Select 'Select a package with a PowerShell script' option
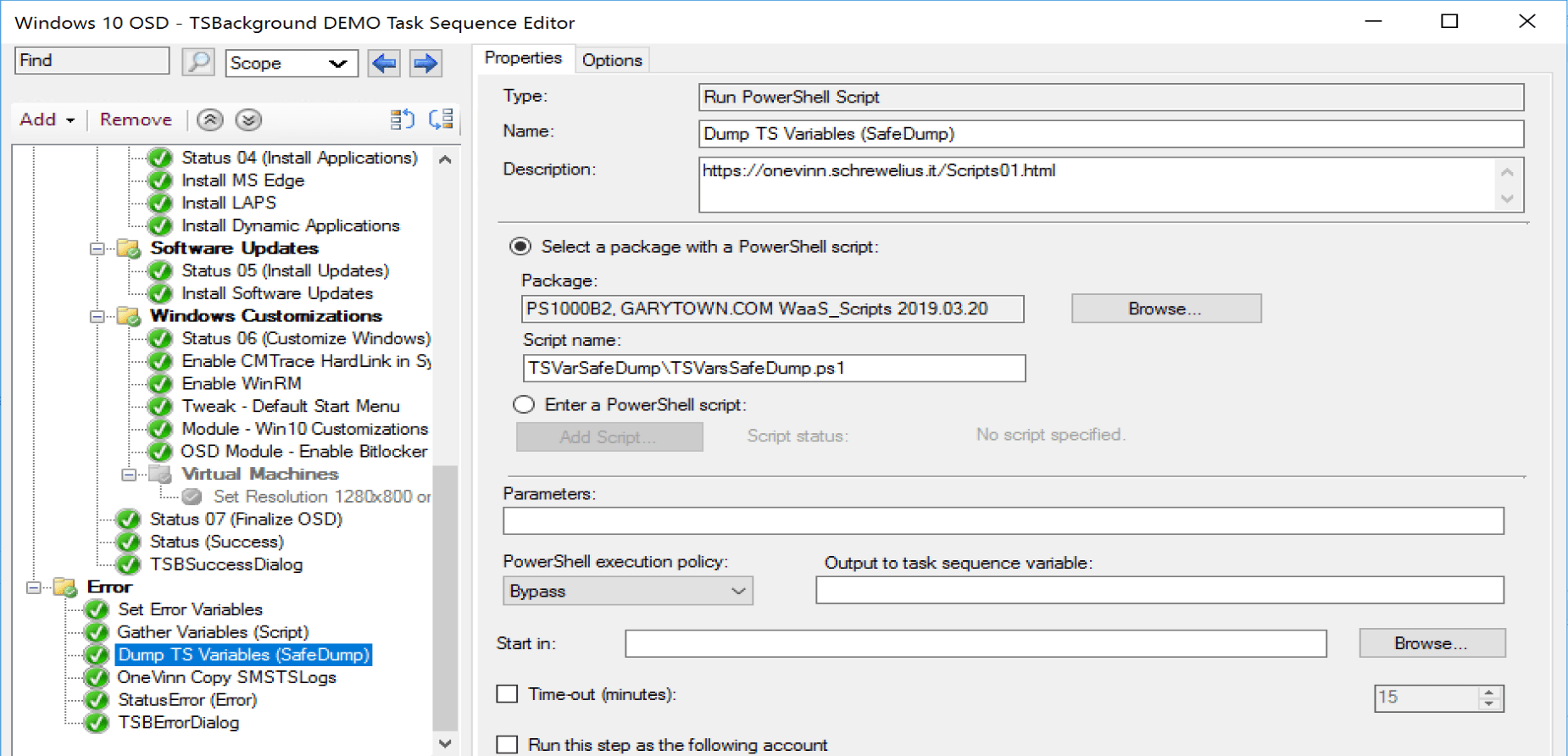 [520, 247]
